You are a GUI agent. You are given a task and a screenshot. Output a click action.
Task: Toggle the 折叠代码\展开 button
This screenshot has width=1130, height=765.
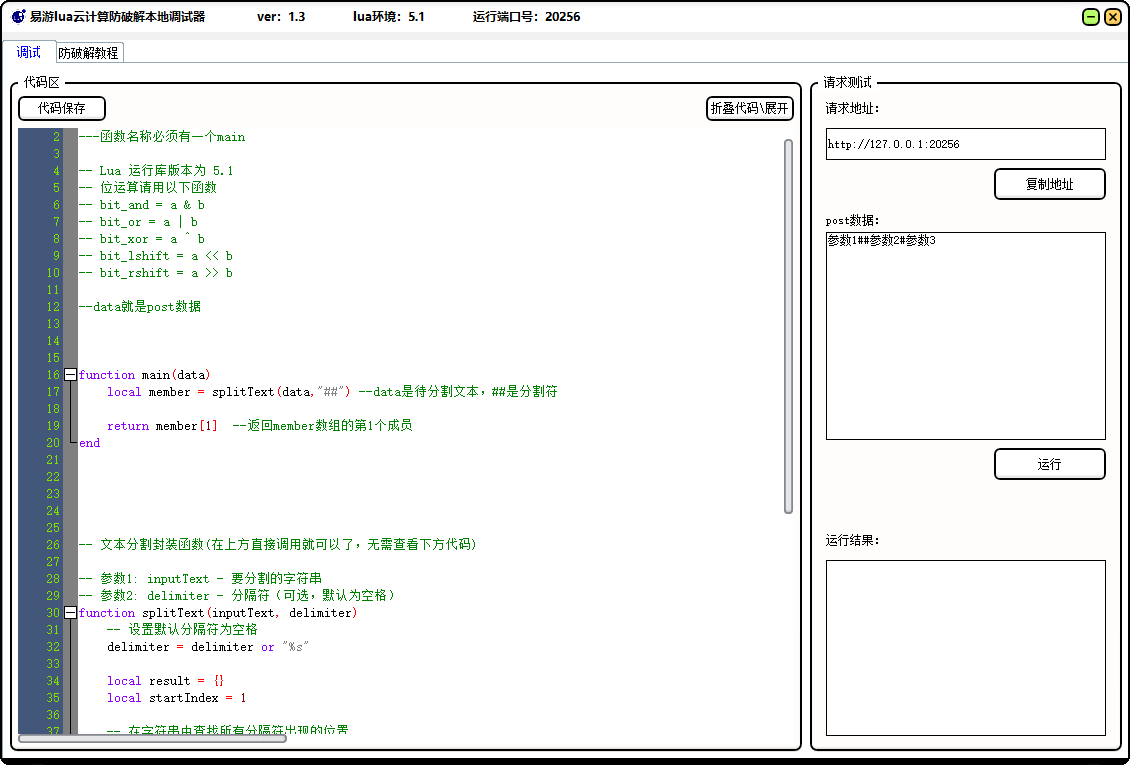[x=748, y=108]
